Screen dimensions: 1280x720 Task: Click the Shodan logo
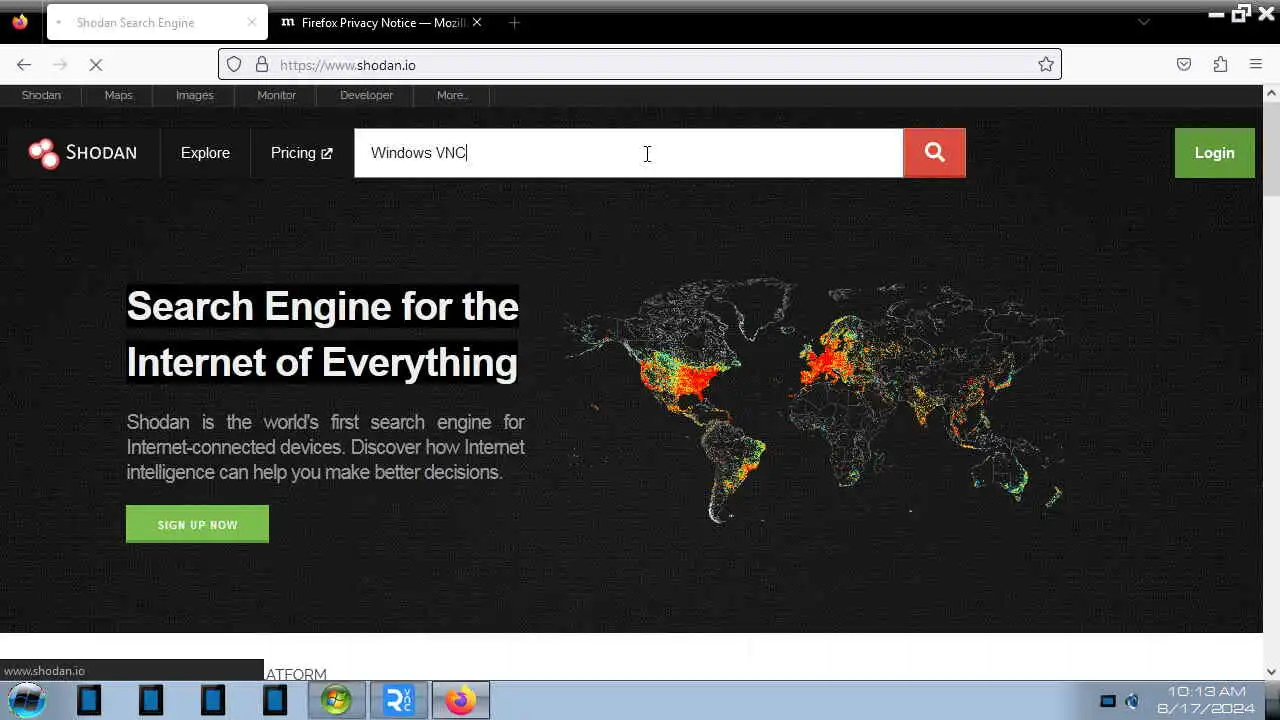(82, 153)
